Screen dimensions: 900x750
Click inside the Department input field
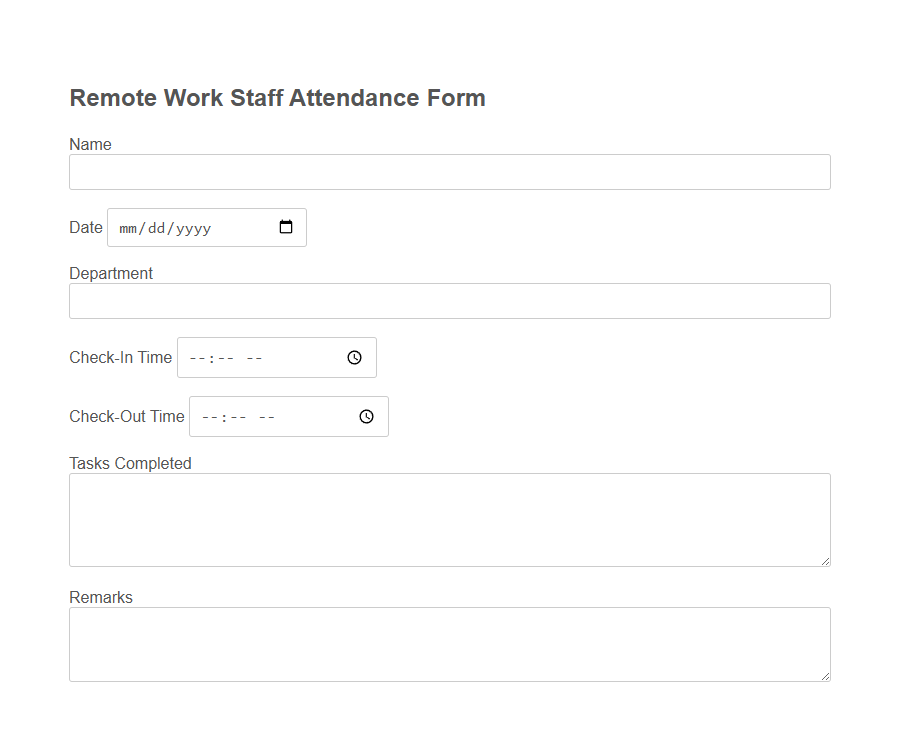tap(449, 300)
